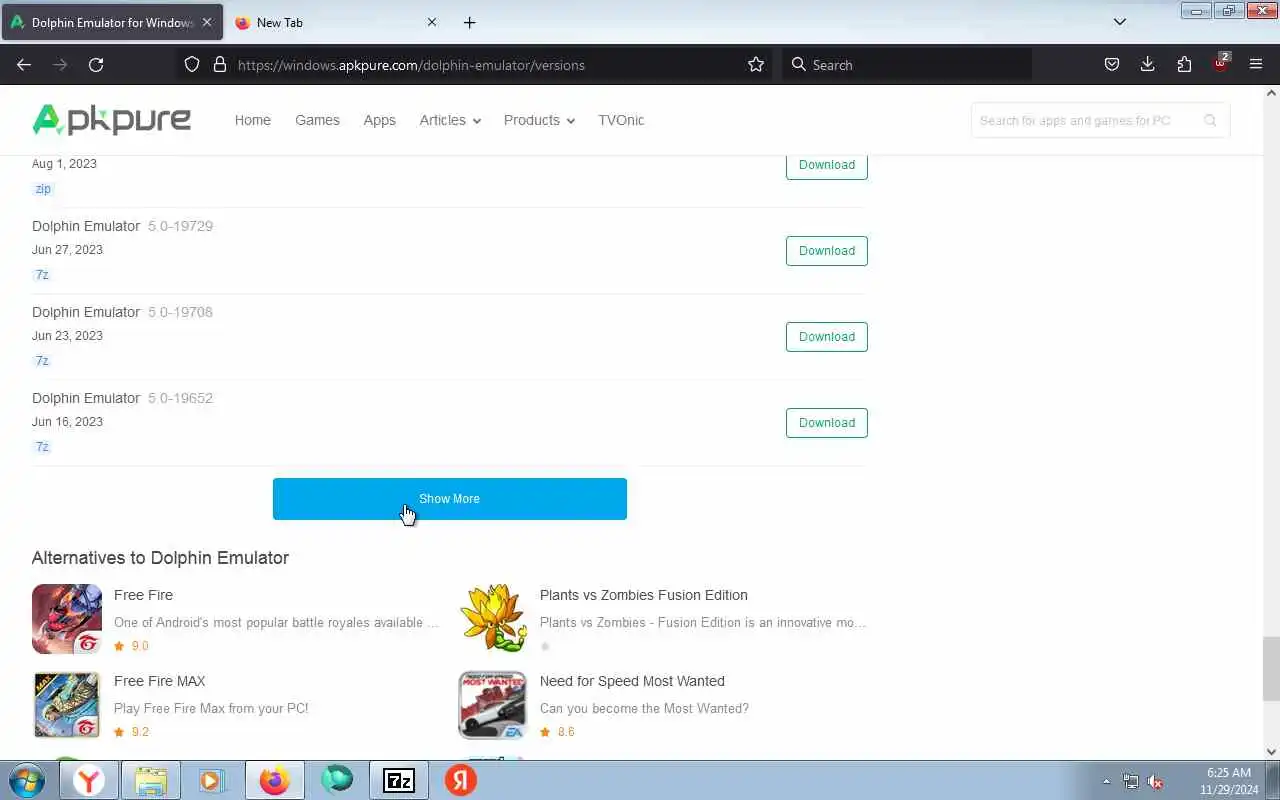Open the Free Fire game icon
This screenshot has width=1280, height=800.
click(67, 619)
